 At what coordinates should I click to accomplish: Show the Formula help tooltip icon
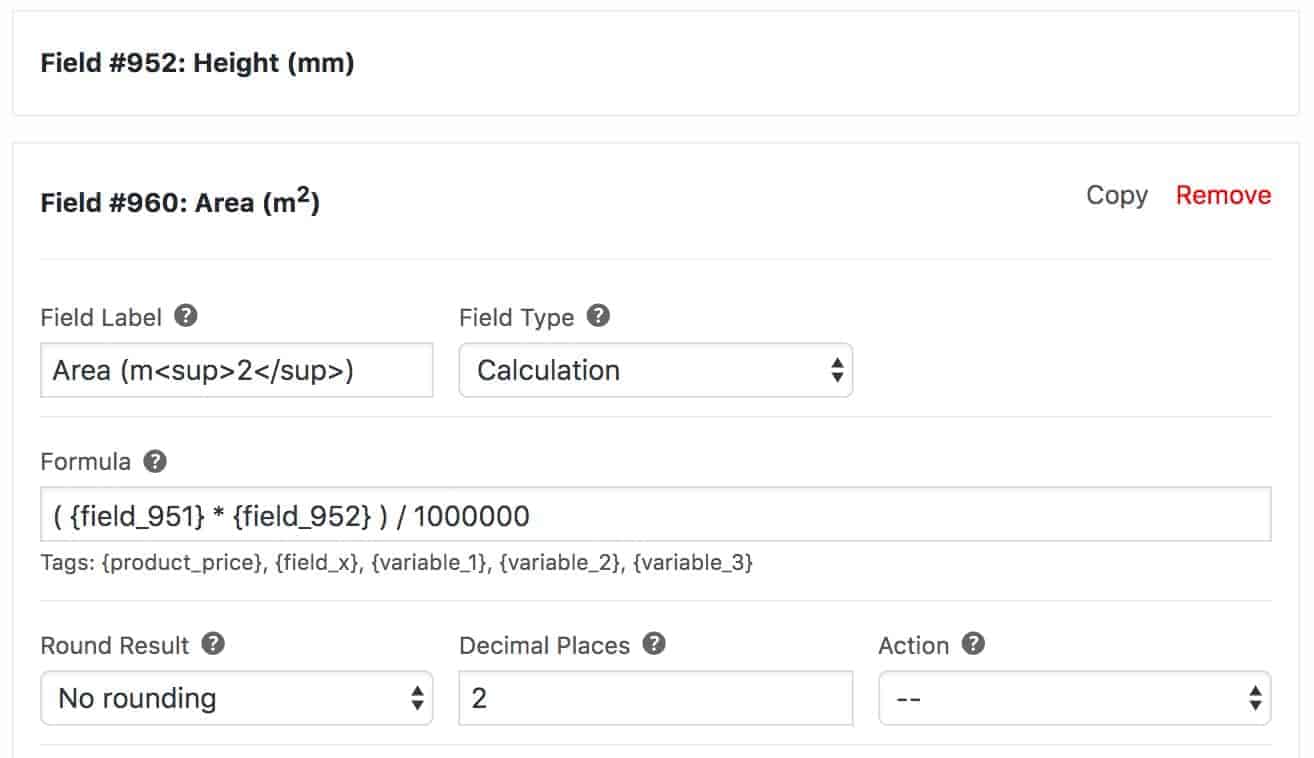coord(155,462)
